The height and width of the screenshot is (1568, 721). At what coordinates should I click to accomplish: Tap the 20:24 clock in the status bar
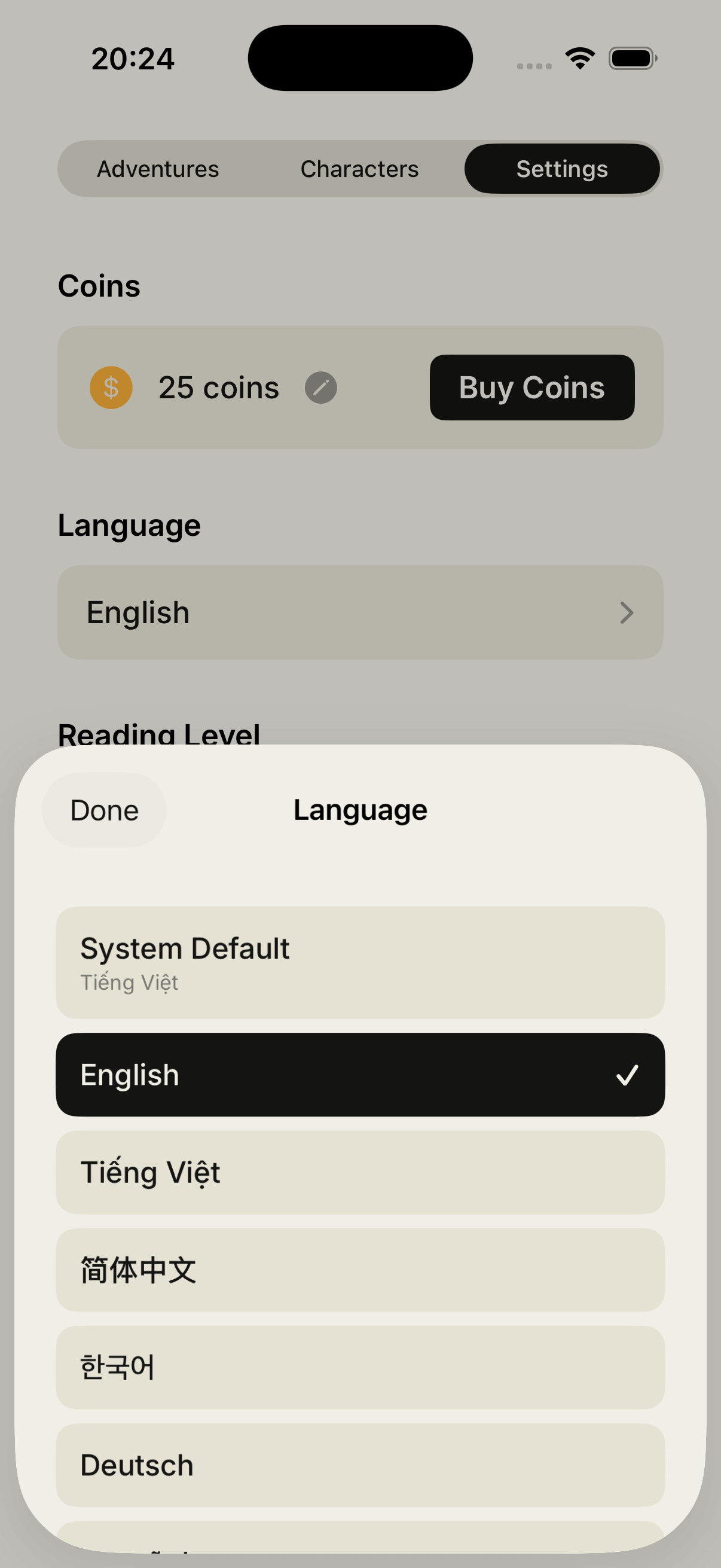[x=133, y=58]
